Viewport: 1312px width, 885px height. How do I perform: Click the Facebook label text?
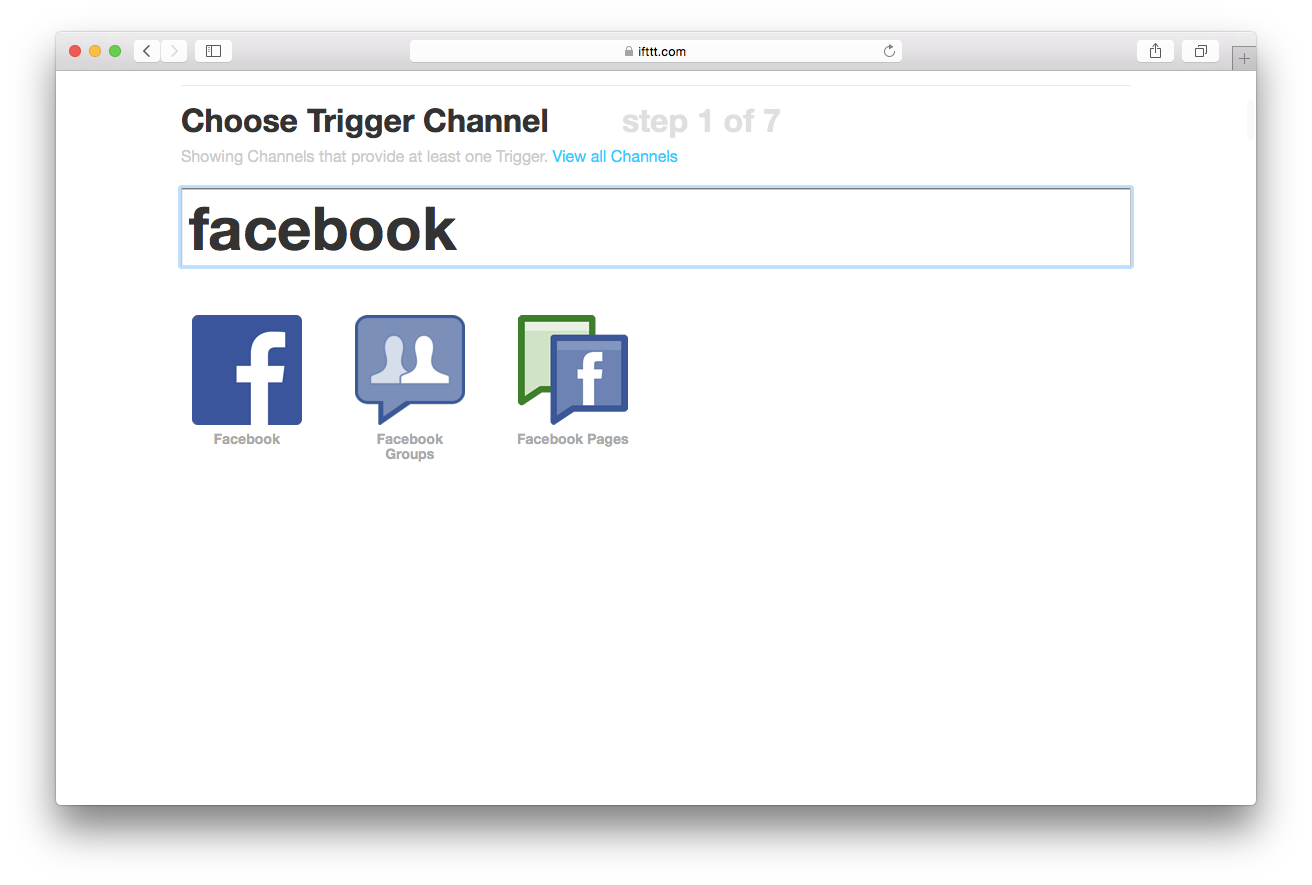click(247, 439)
